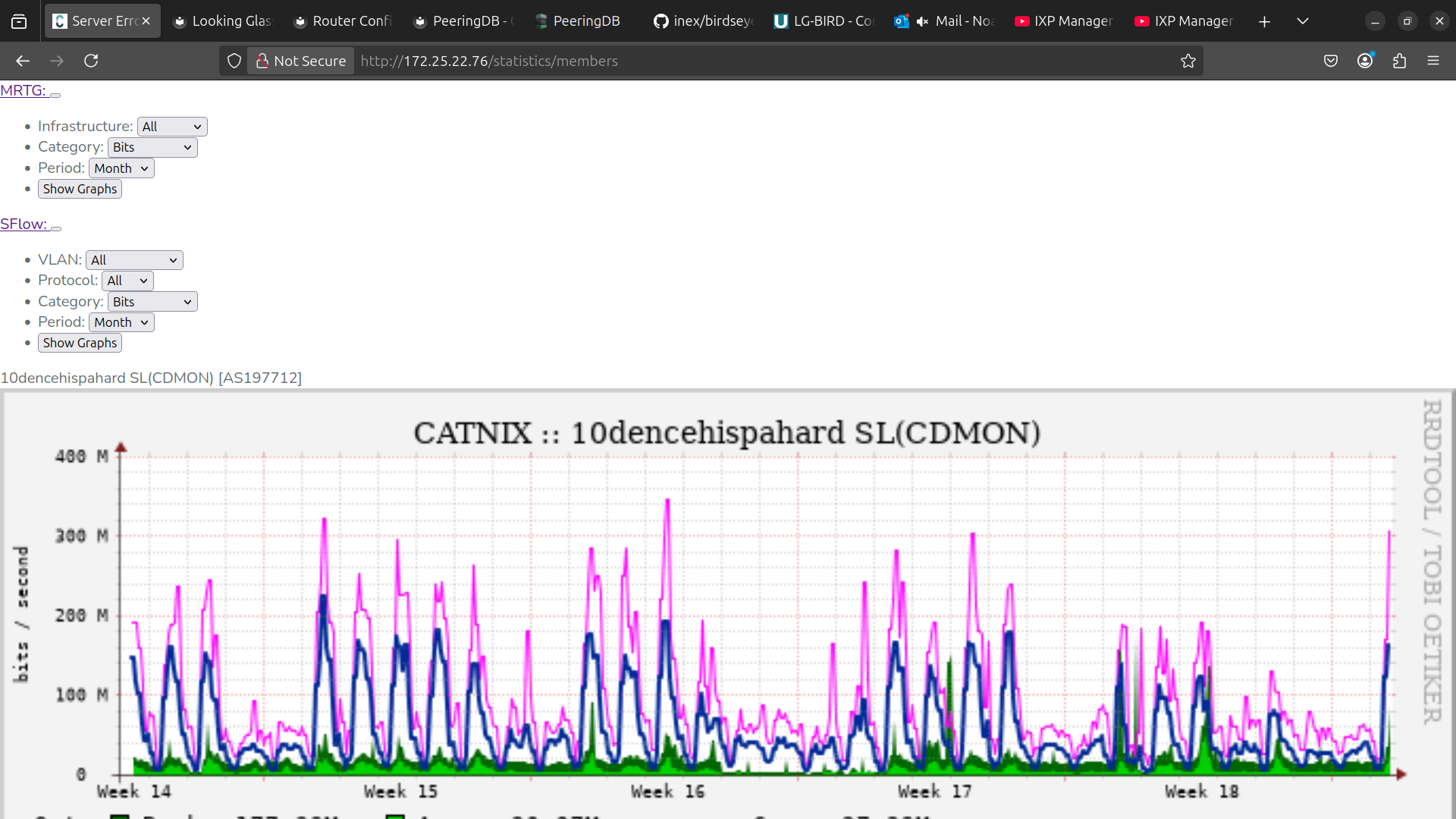1456x819 pixels.
Task: Open the Firefox View button
Action: tap(19, 21)
